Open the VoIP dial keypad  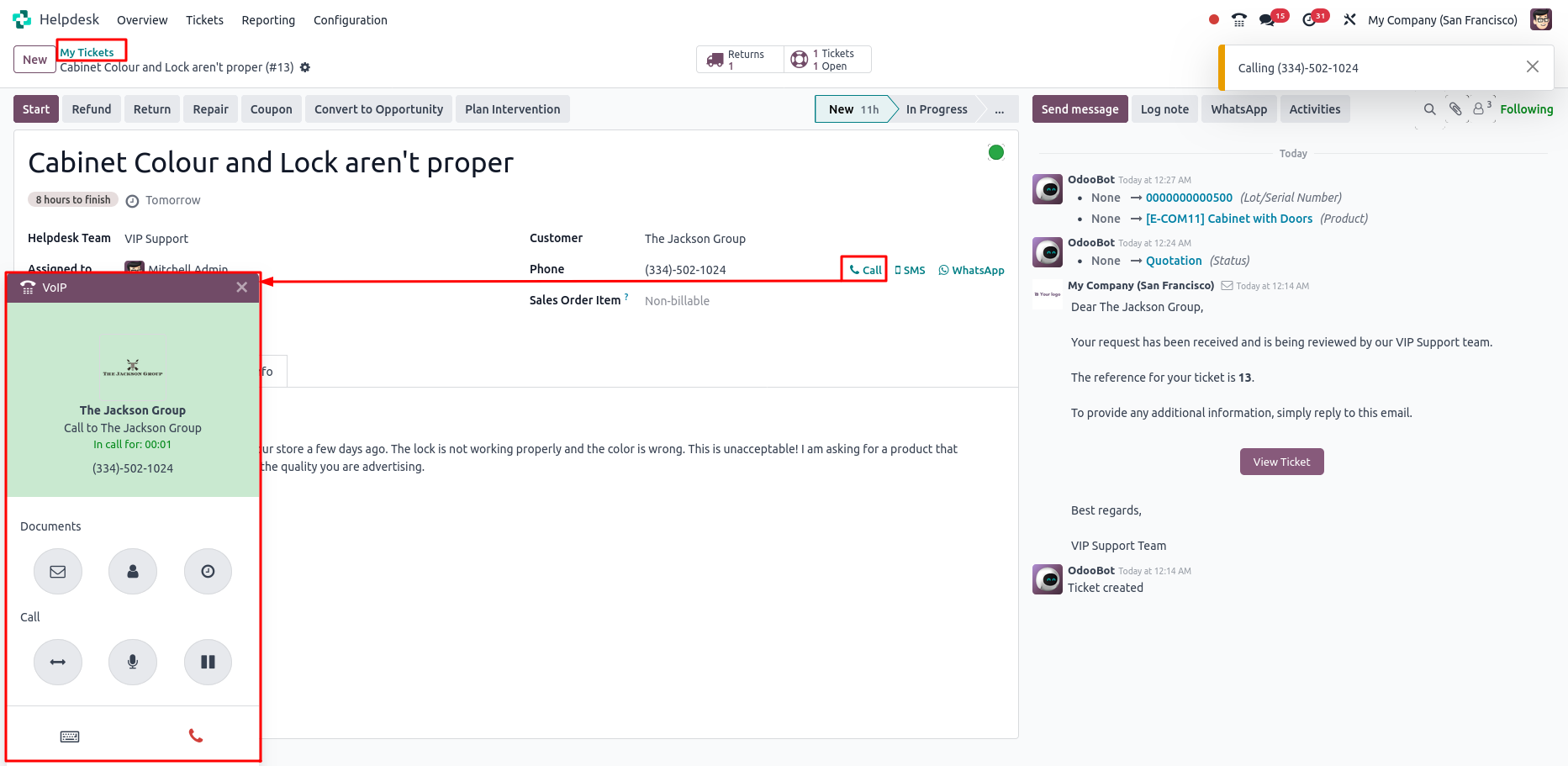click(x=70, y=737)
